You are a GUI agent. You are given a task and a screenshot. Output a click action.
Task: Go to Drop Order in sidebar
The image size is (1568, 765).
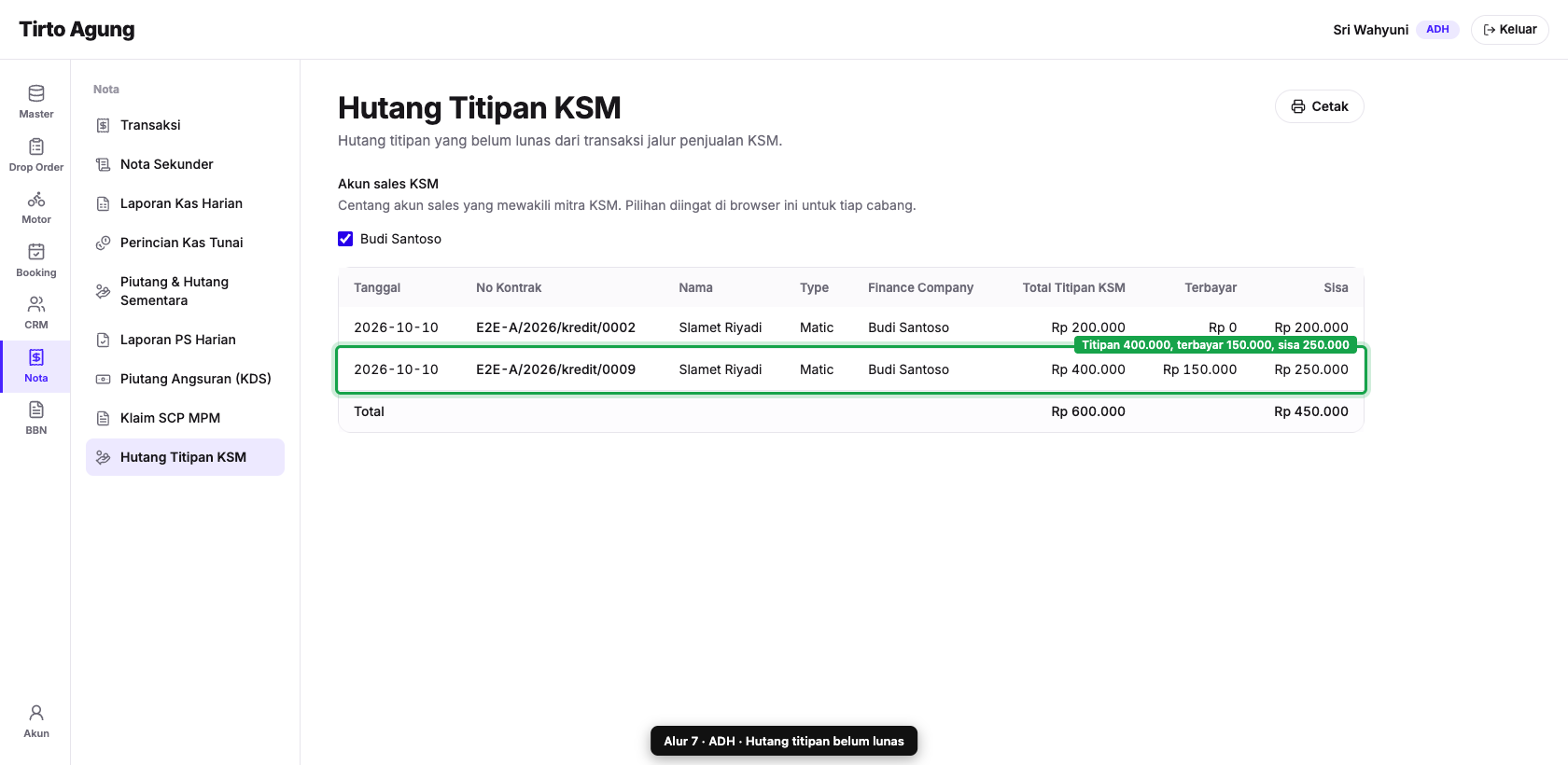35,155
